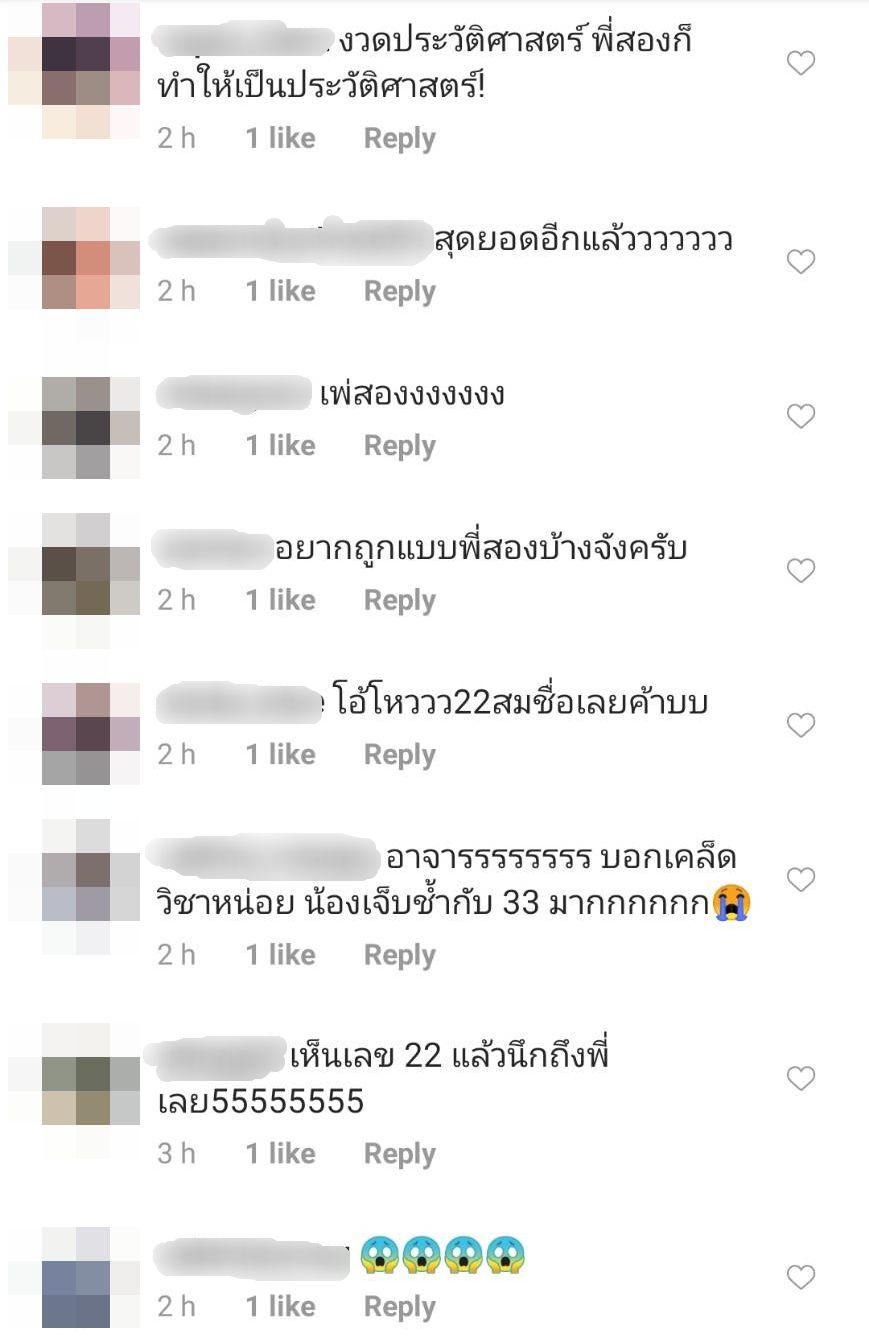Like the โอ้โหววว22สมชื่อเลย comment

point(801,725)
